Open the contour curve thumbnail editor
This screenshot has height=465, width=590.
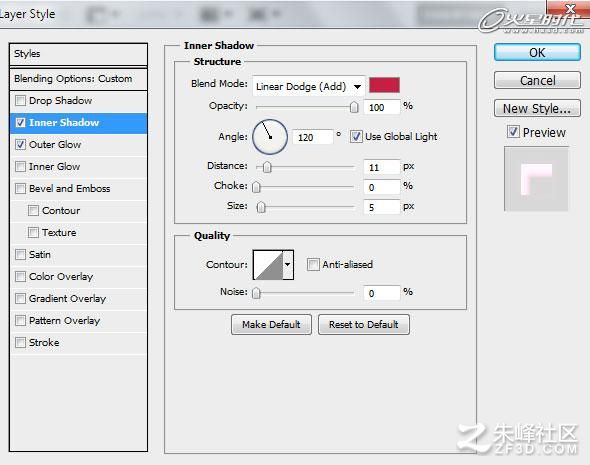268,265
